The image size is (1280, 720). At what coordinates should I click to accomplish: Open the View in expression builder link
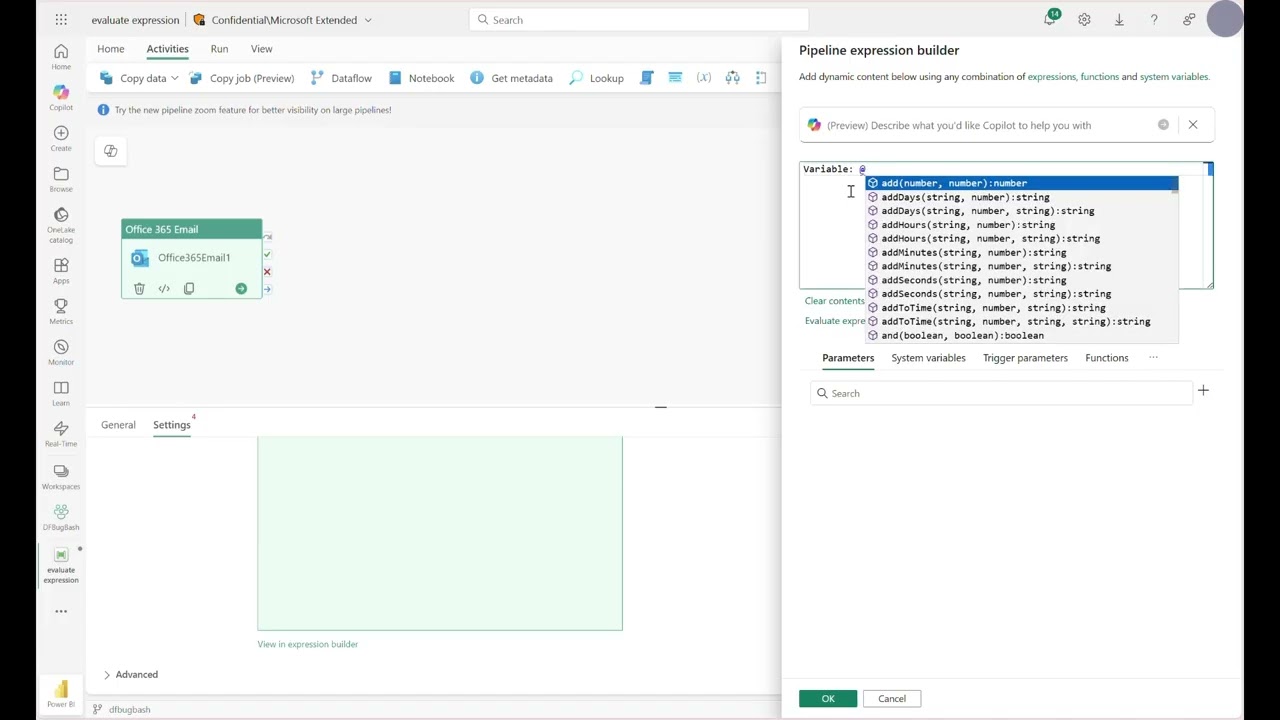point(307,644)
